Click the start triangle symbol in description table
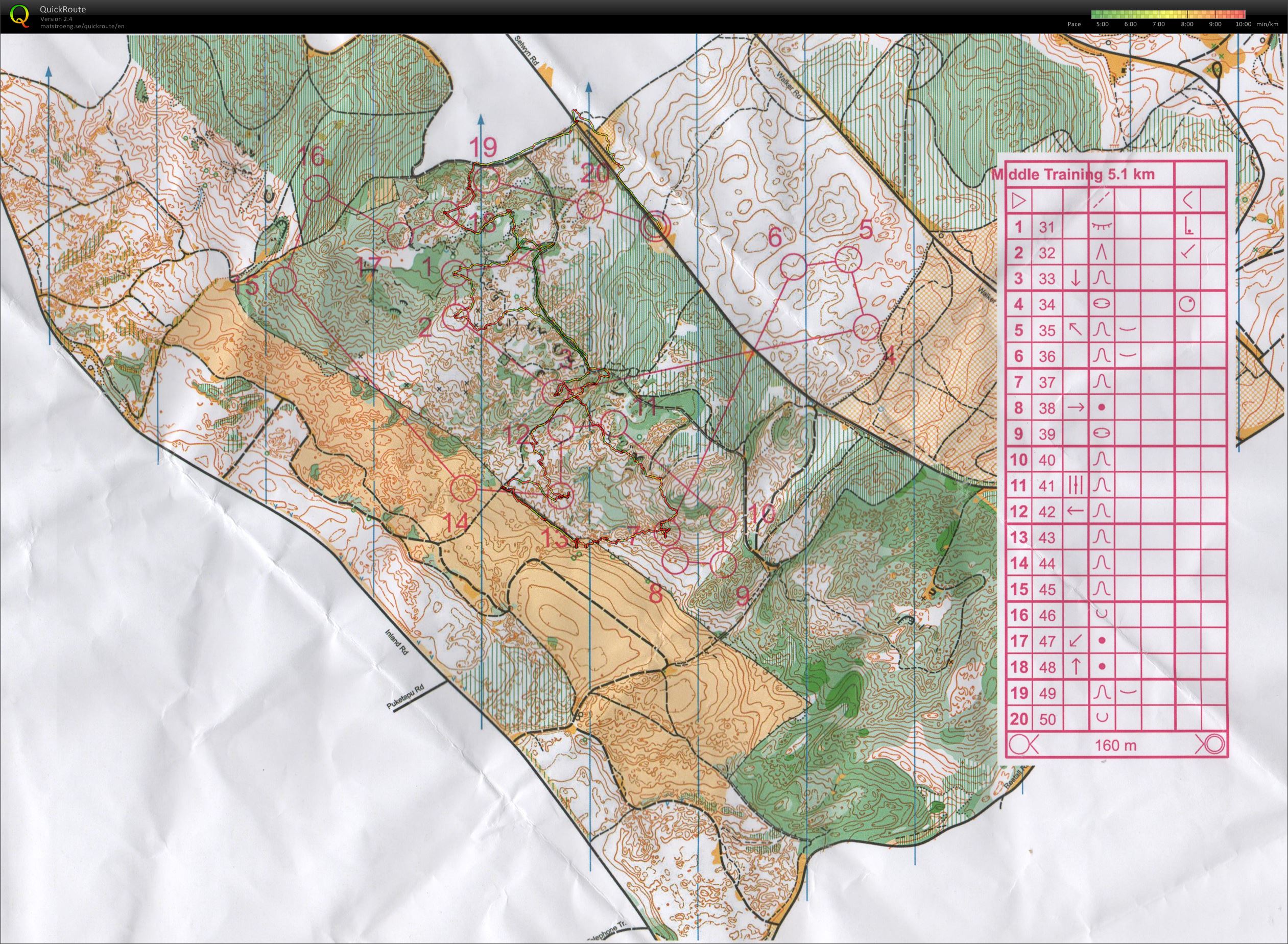 [1018, 201]
